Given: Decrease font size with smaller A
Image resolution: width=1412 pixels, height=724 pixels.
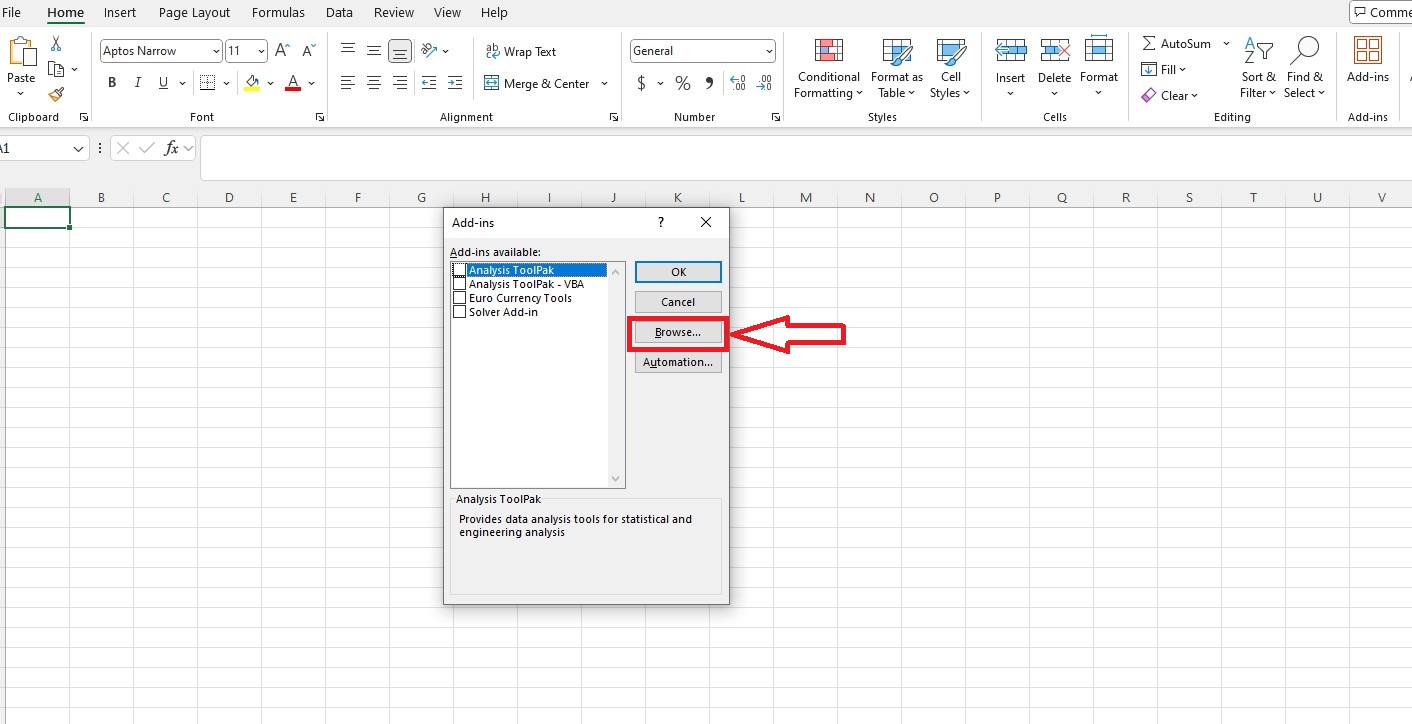Looking at the screenshot, I should [x=307, y=51].
